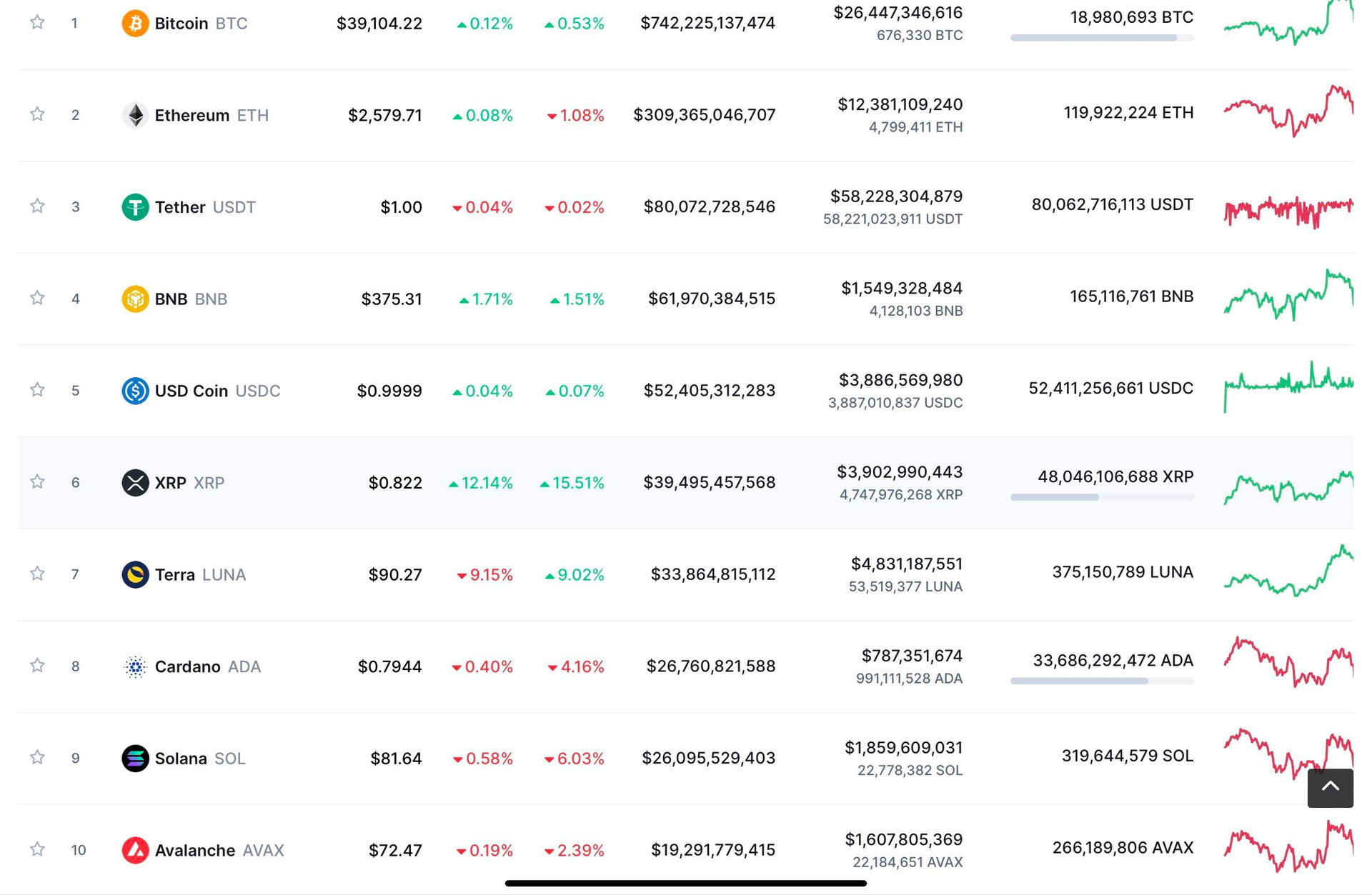Viewport: 1372px width, 895px height.
Task: Click Avalanche supply 266,189,806 AVAX
Action: [1123, 847]
